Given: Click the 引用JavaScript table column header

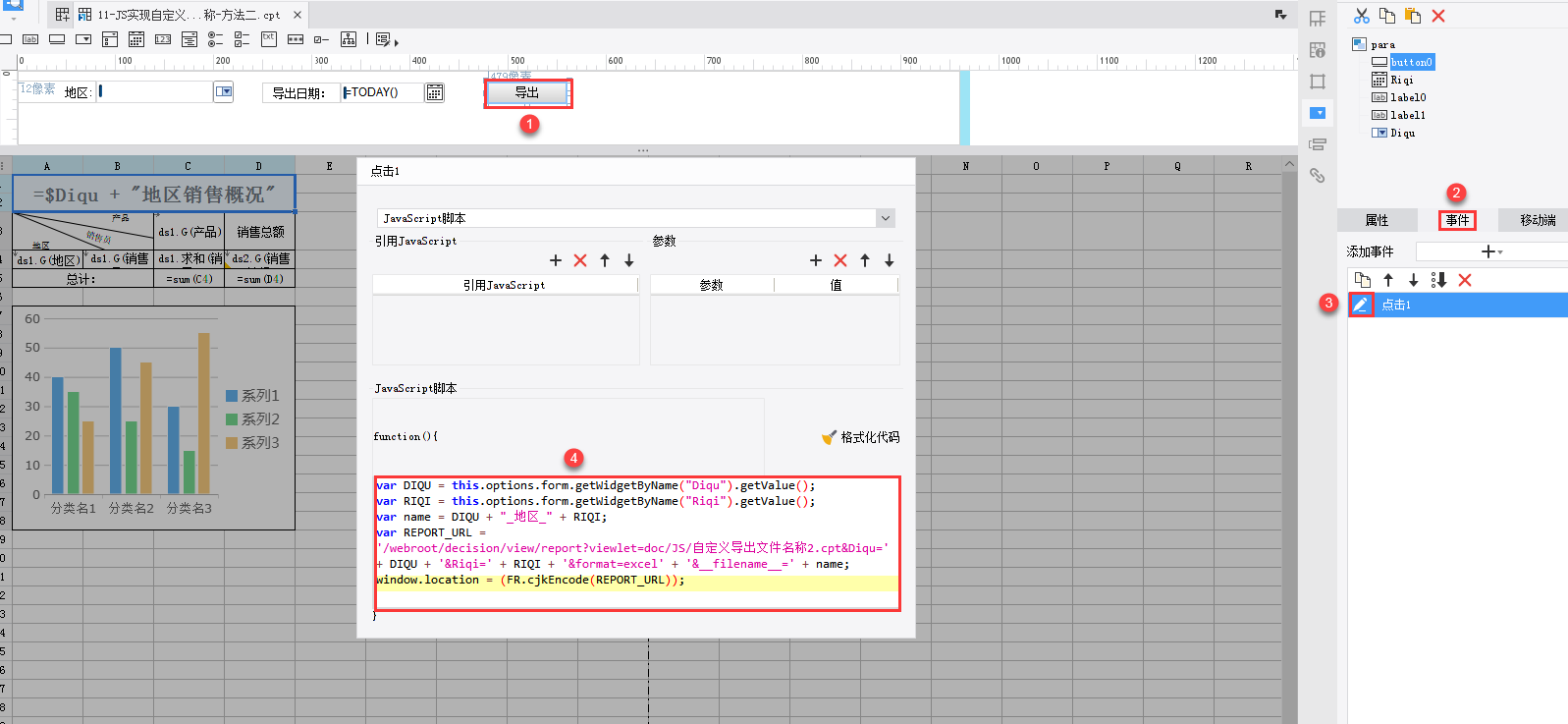Looking at the screenshot, I should (x=505, y=285).
